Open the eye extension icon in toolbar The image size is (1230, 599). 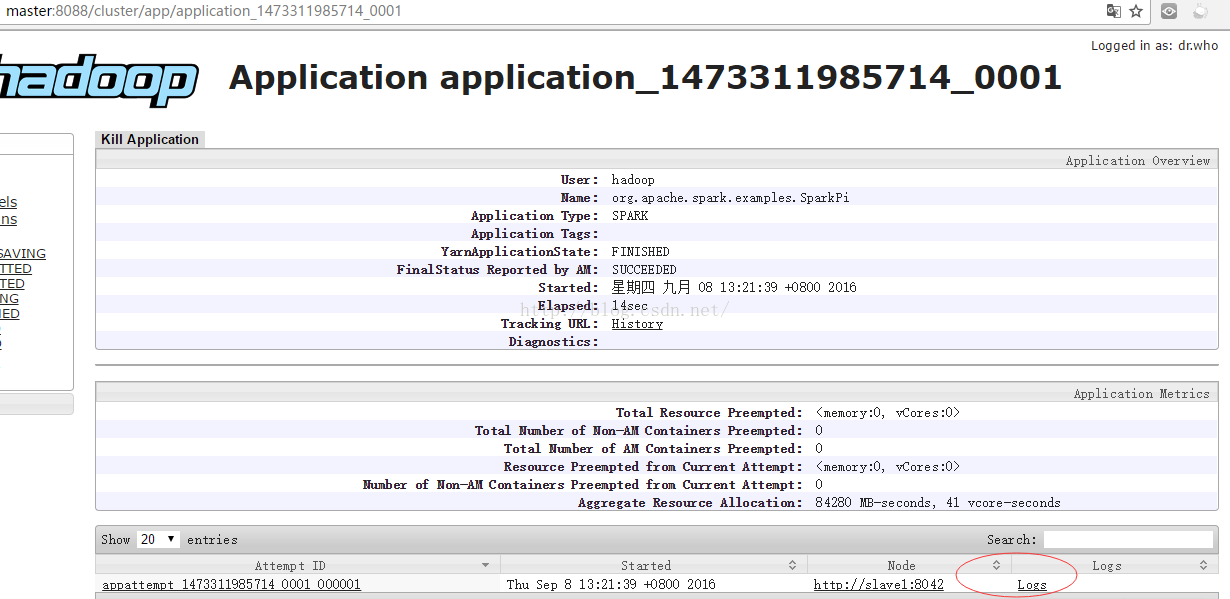click(x=1169, y=12)
